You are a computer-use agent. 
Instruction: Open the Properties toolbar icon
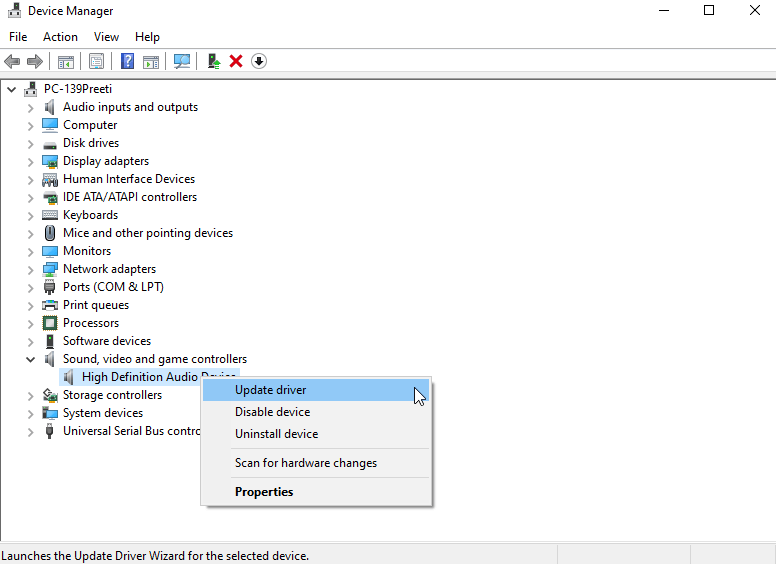click(x=97, y=61)
